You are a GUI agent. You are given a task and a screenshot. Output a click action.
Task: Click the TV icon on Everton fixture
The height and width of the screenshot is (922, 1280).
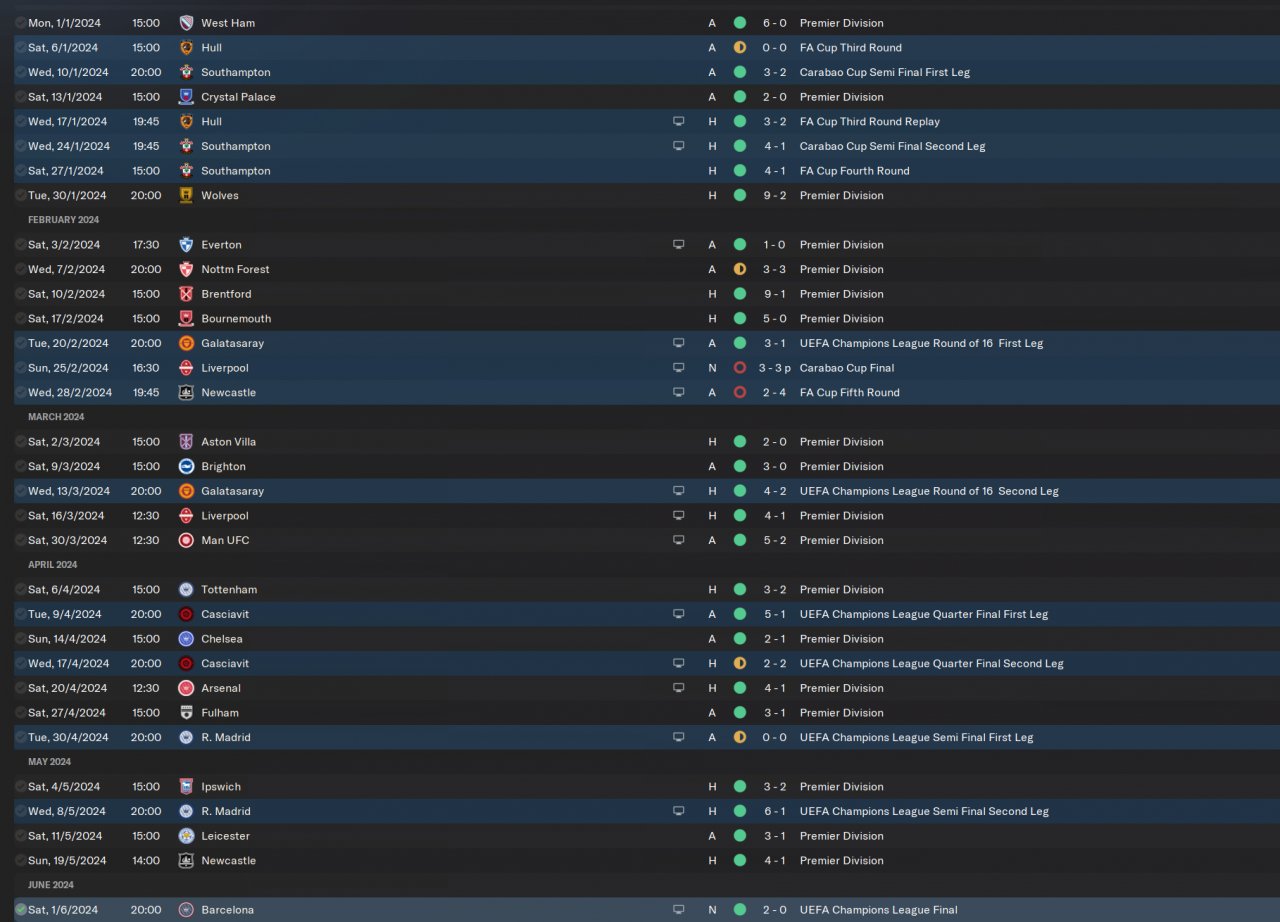pos(679,245)
